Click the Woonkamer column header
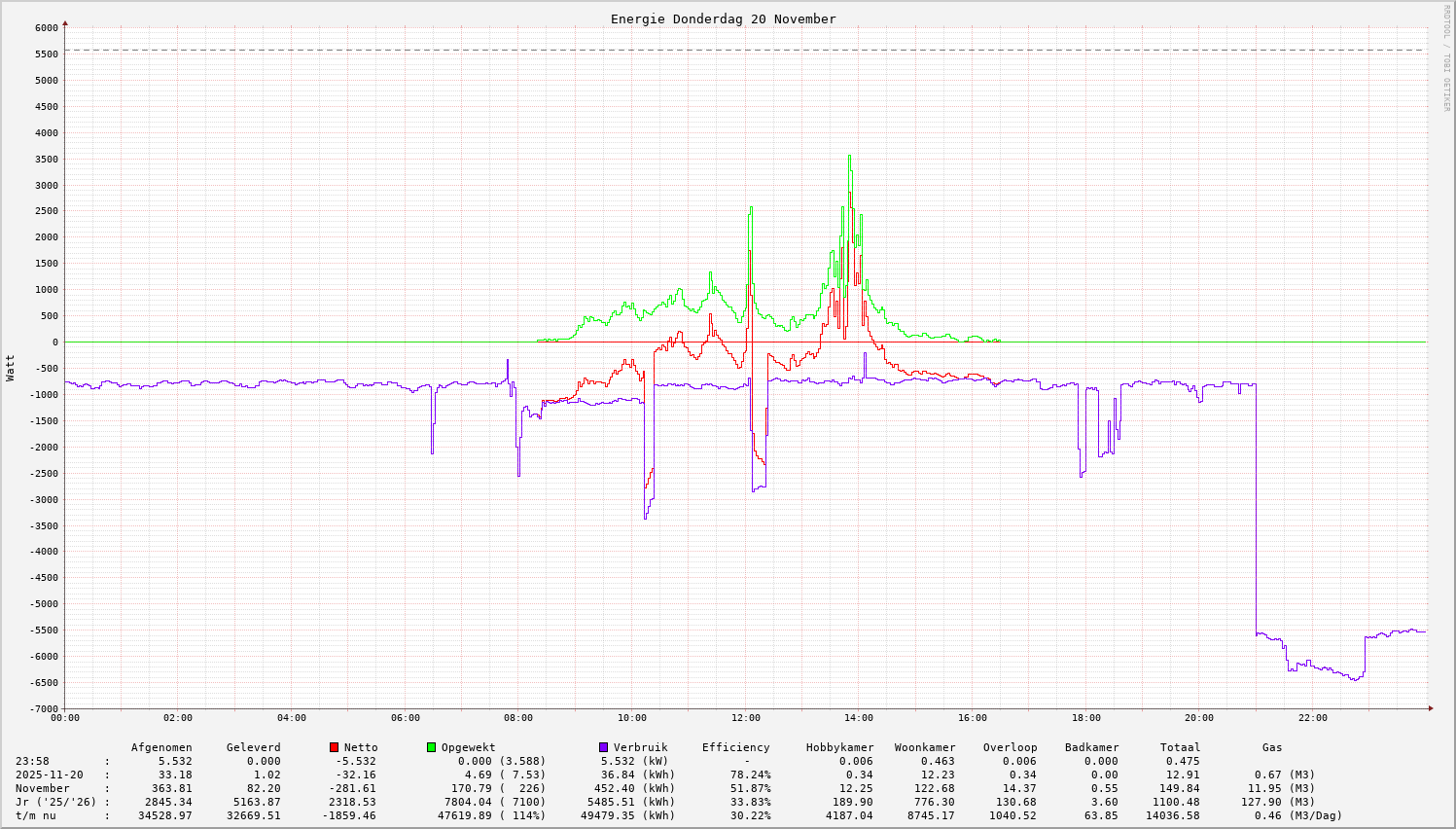1456x829 pixels. click(925, 748)
